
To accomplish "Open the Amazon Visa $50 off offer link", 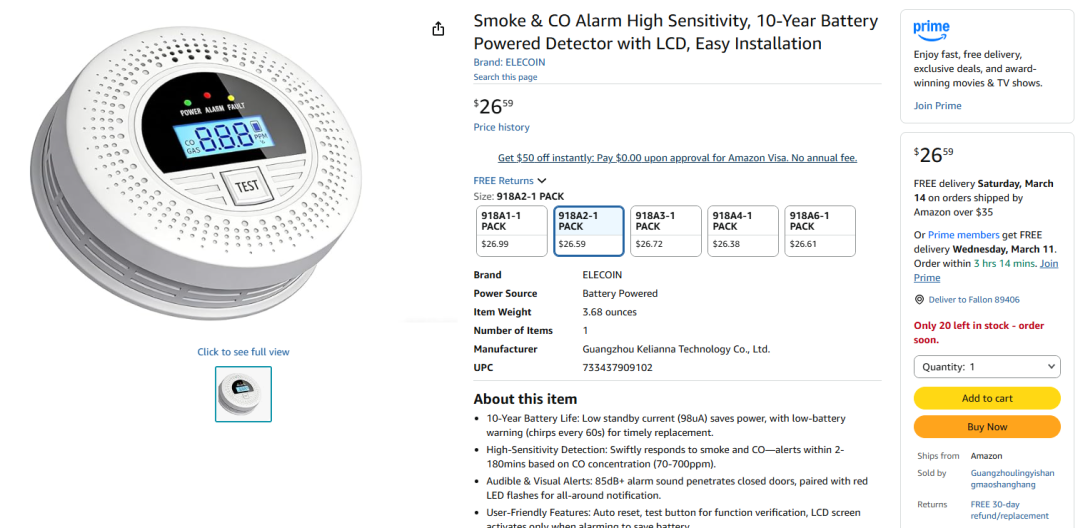I will [x=677, y=158].
